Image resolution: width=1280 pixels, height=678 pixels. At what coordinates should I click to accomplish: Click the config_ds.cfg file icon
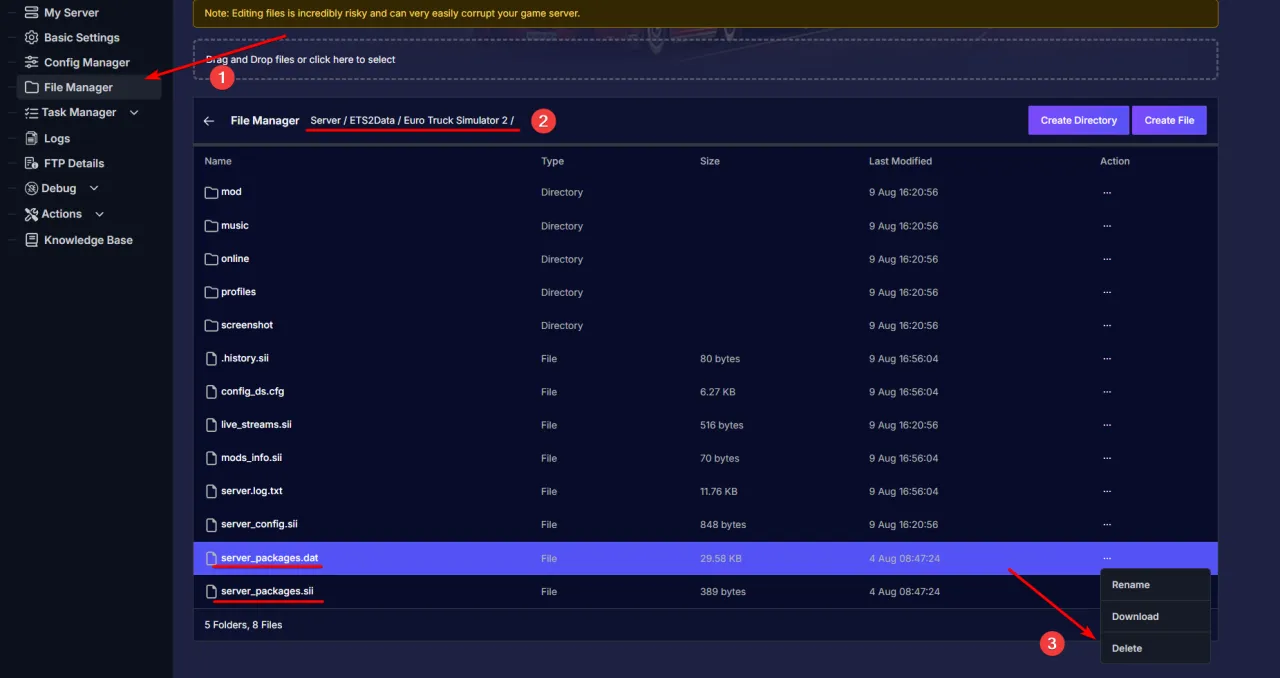tap(211, 392)
